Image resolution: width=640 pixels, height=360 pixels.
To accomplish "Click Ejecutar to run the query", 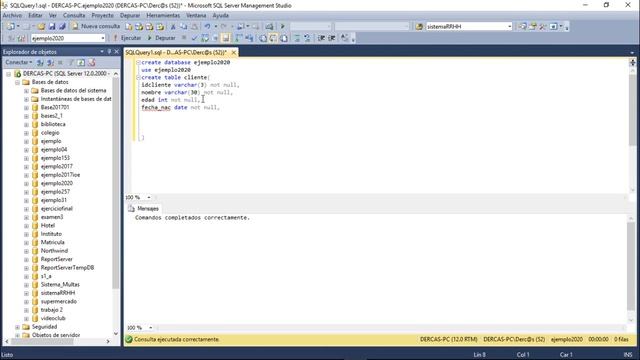I will (127, 38).
